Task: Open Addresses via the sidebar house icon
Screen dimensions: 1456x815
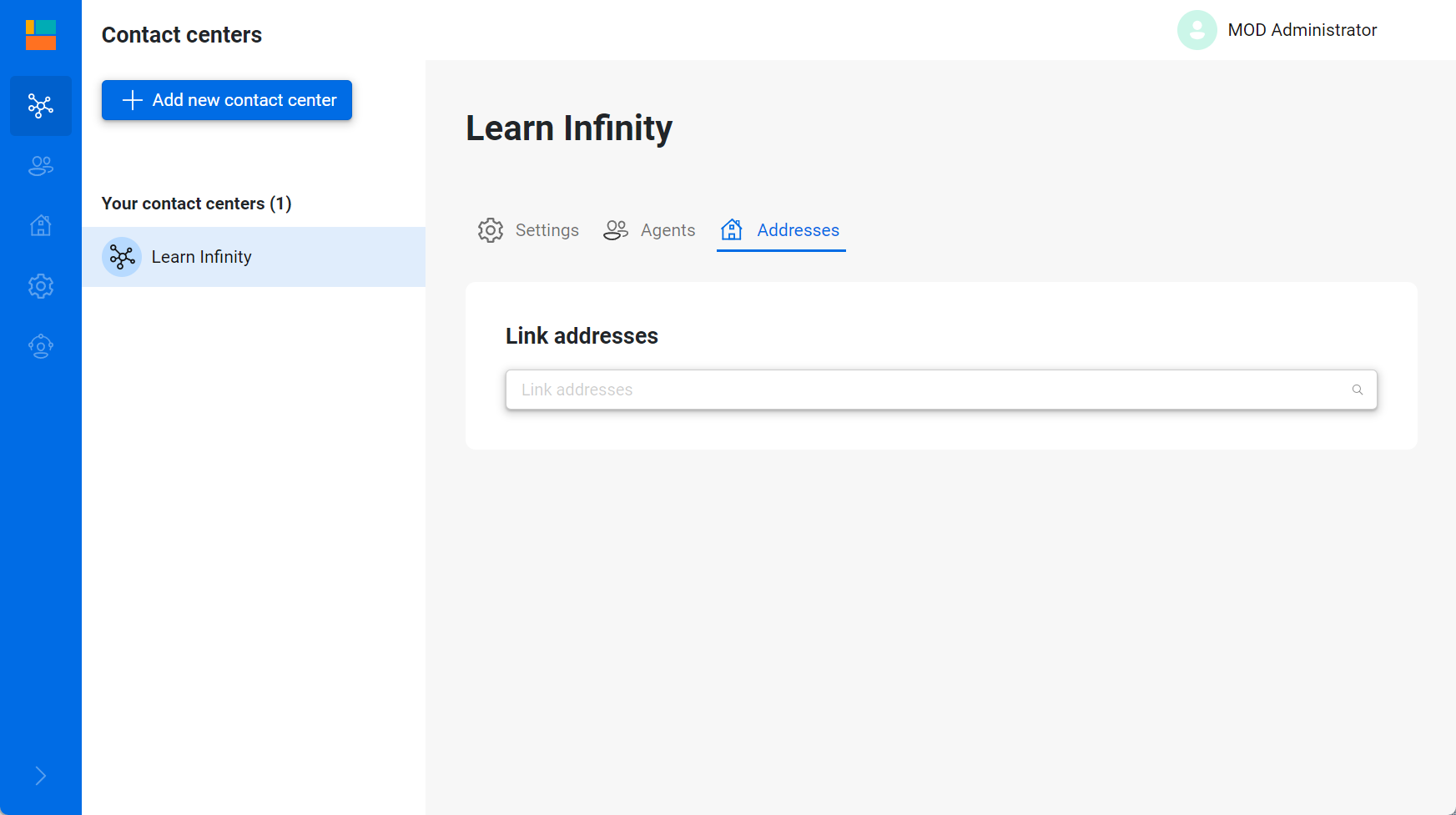Action: pyautogui.click(x=41, y=226)
